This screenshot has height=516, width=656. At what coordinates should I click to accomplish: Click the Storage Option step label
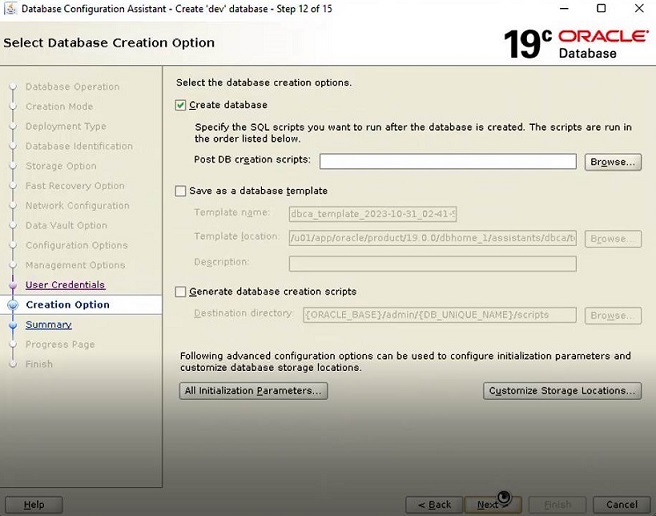point(61,166)
